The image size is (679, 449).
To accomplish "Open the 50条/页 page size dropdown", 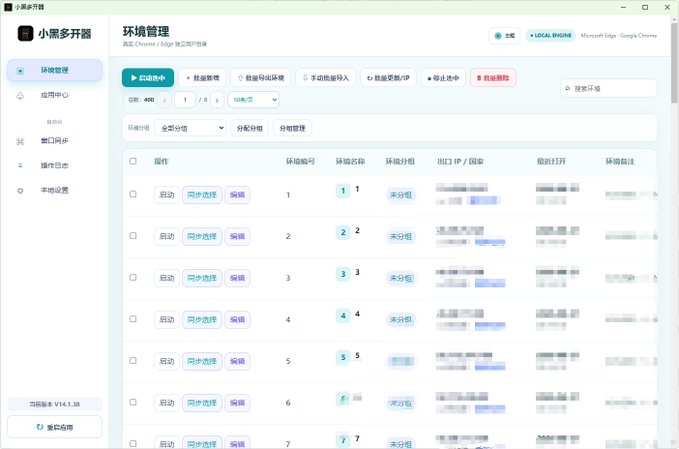I will pyautogui.click(x=254, y=100).
